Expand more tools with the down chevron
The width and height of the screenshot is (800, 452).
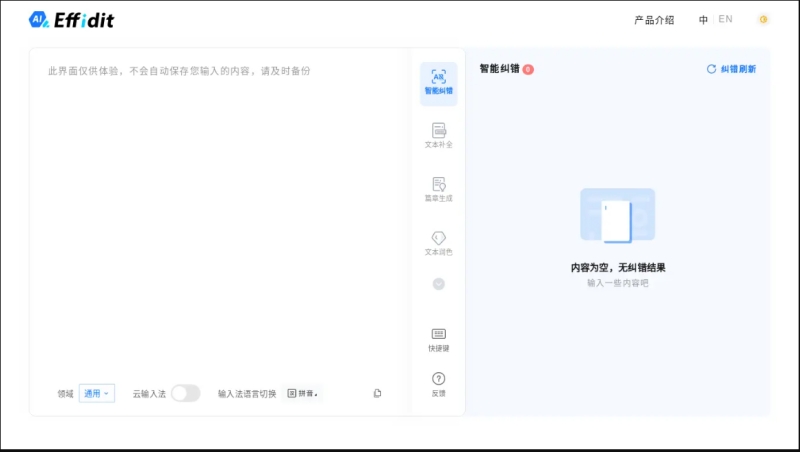click(438, 284)
